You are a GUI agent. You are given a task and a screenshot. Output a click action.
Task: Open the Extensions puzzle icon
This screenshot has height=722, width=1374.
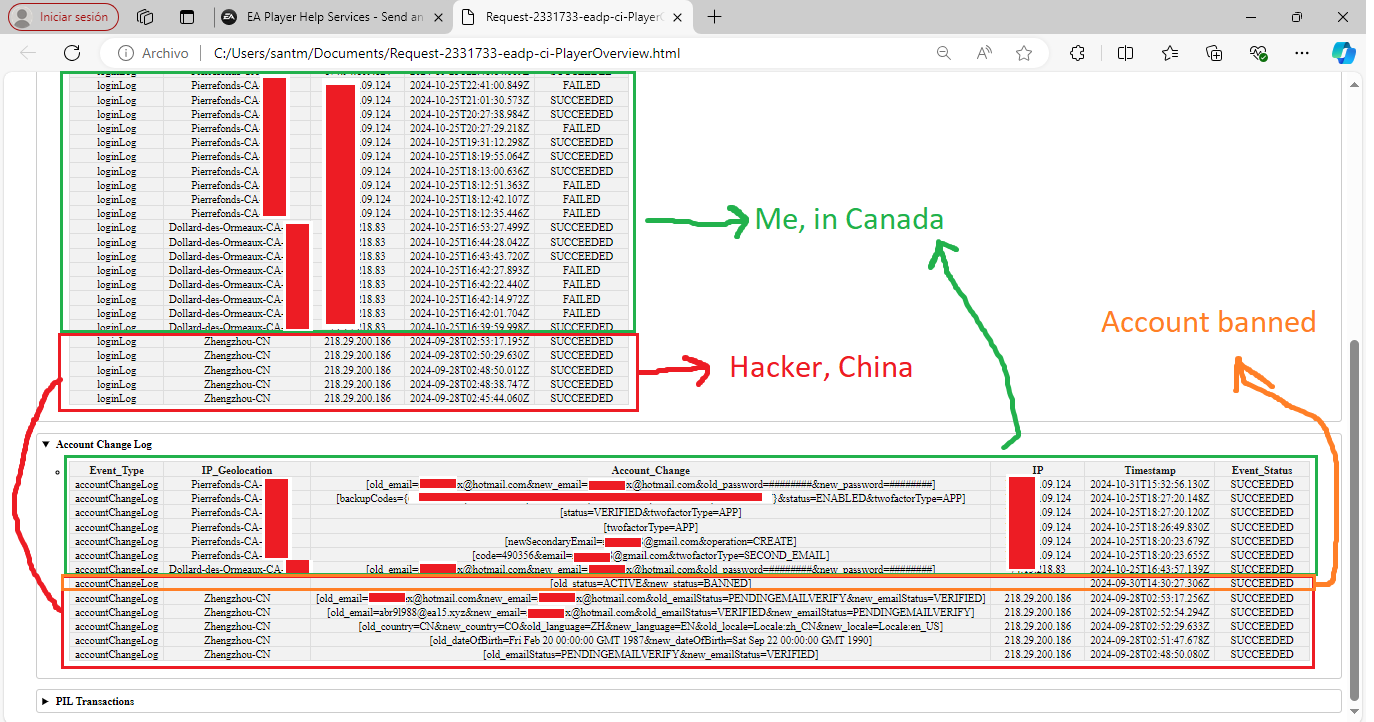click(1077, 53)
